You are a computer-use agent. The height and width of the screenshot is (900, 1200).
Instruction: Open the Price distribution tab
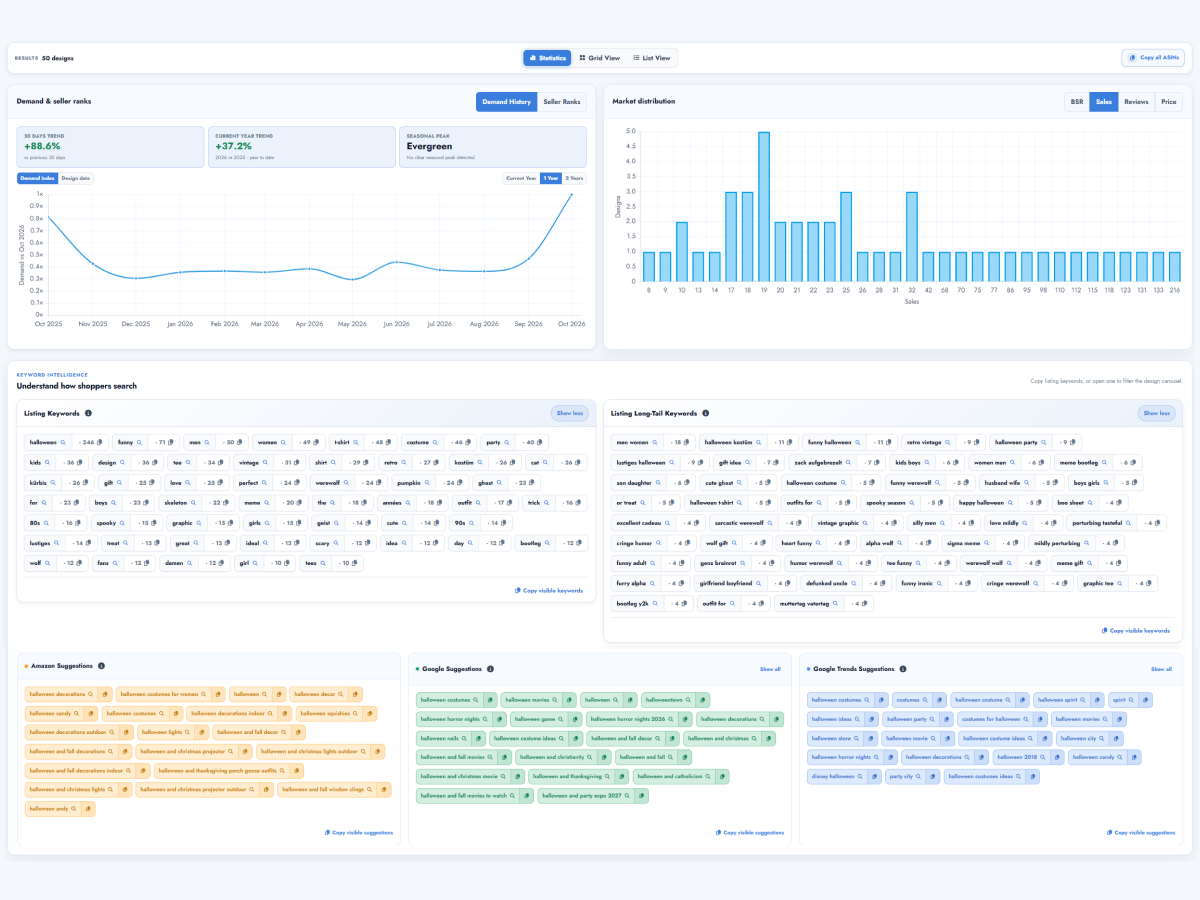point(1168,102)
